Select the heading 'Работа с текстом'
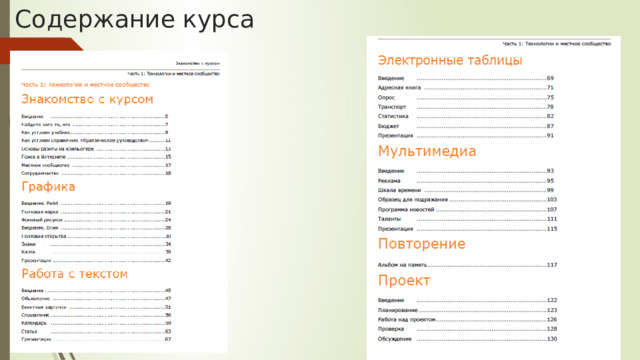This screenshot has height=360, width=640. [74, 274]
